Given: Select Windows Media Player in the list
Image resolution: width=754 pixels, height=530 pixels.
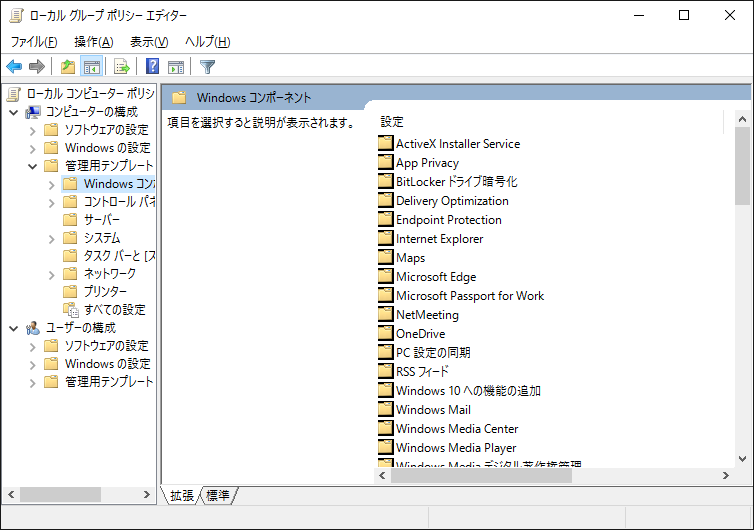Looking at the screenshot, I should [x=456, y=447].
